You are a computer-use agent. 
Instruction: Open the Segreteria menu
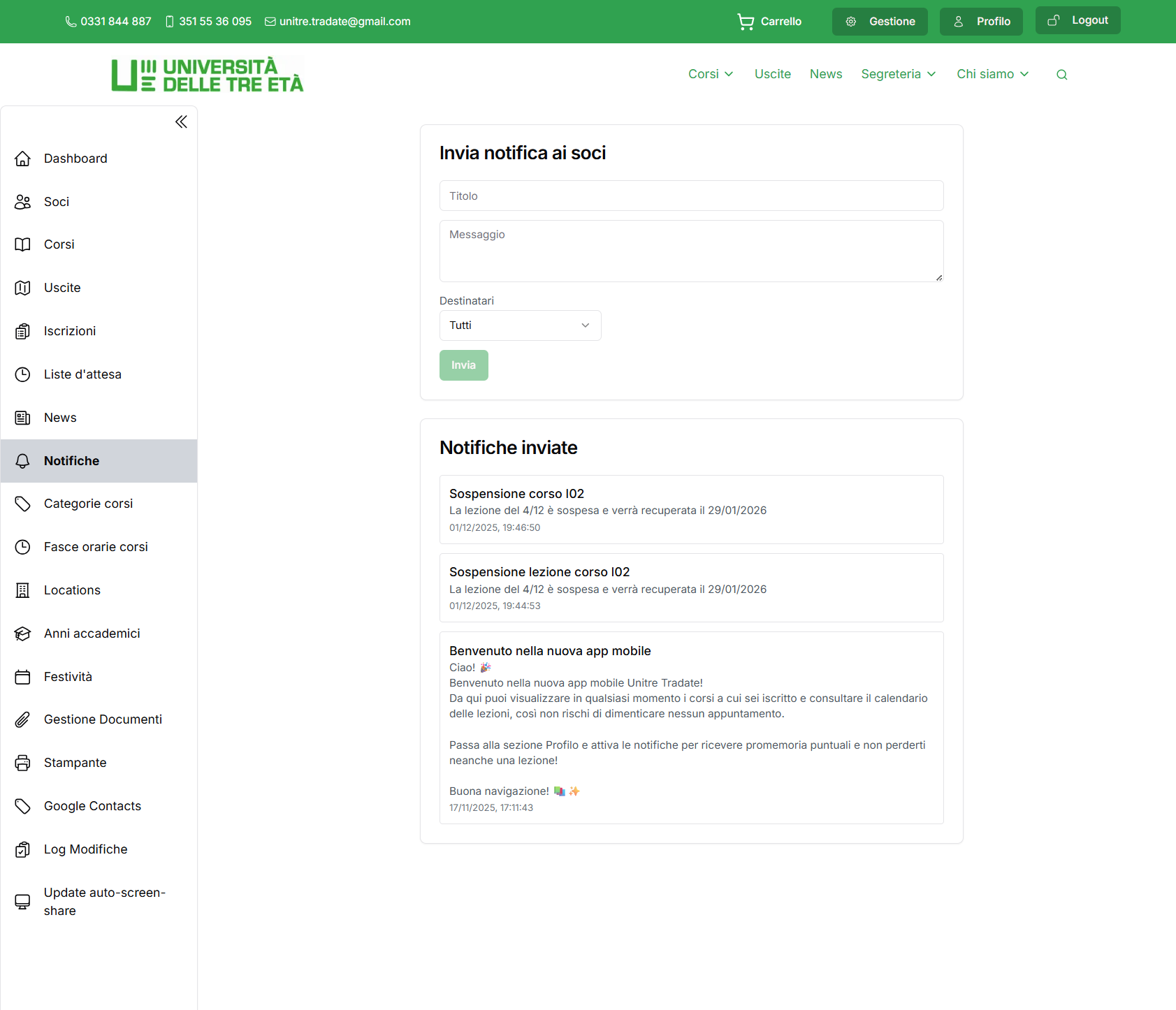point(898,74)
